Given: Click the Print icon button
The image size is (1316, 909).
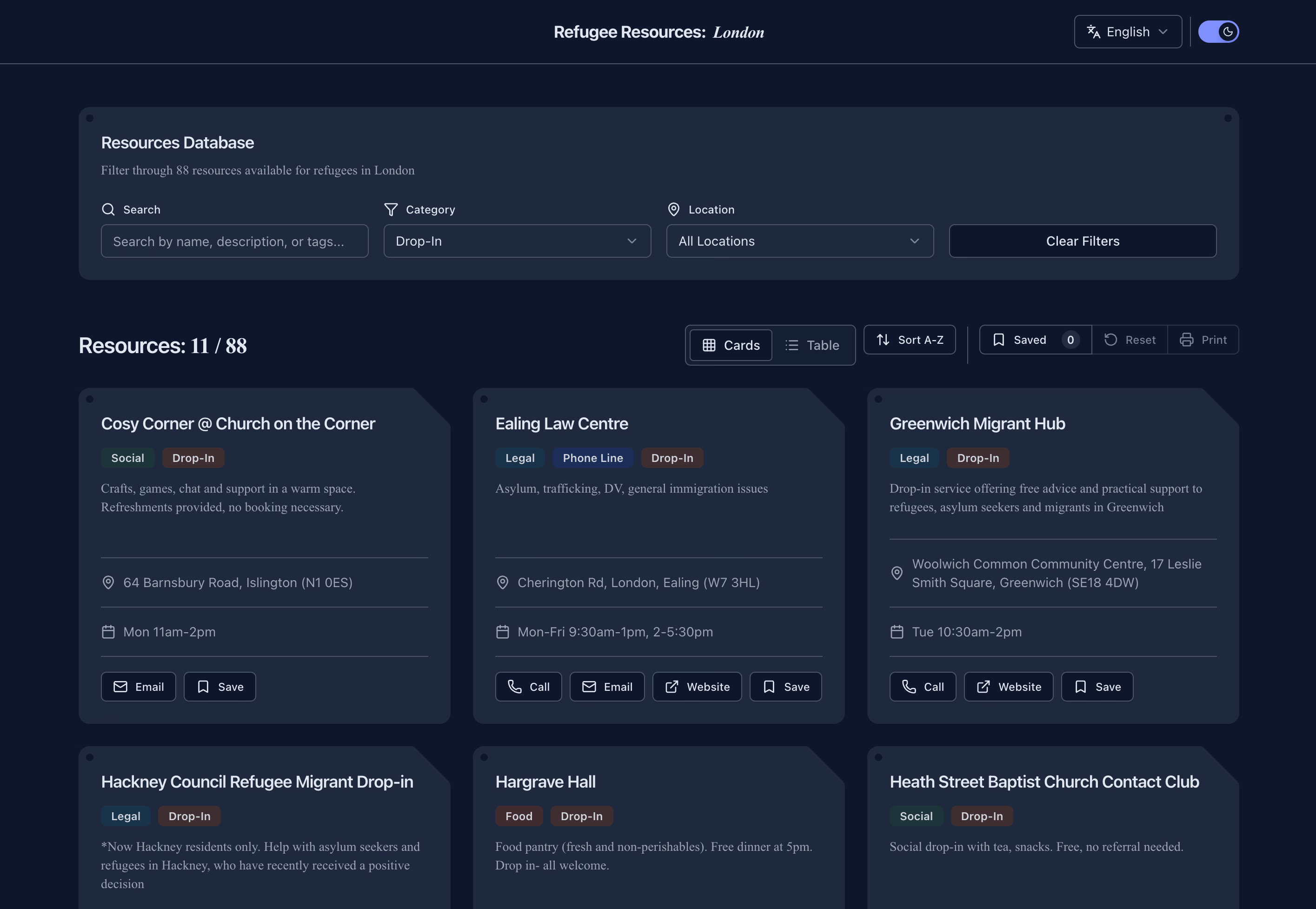Looking at the screenshot, I should pos(1203,340).
